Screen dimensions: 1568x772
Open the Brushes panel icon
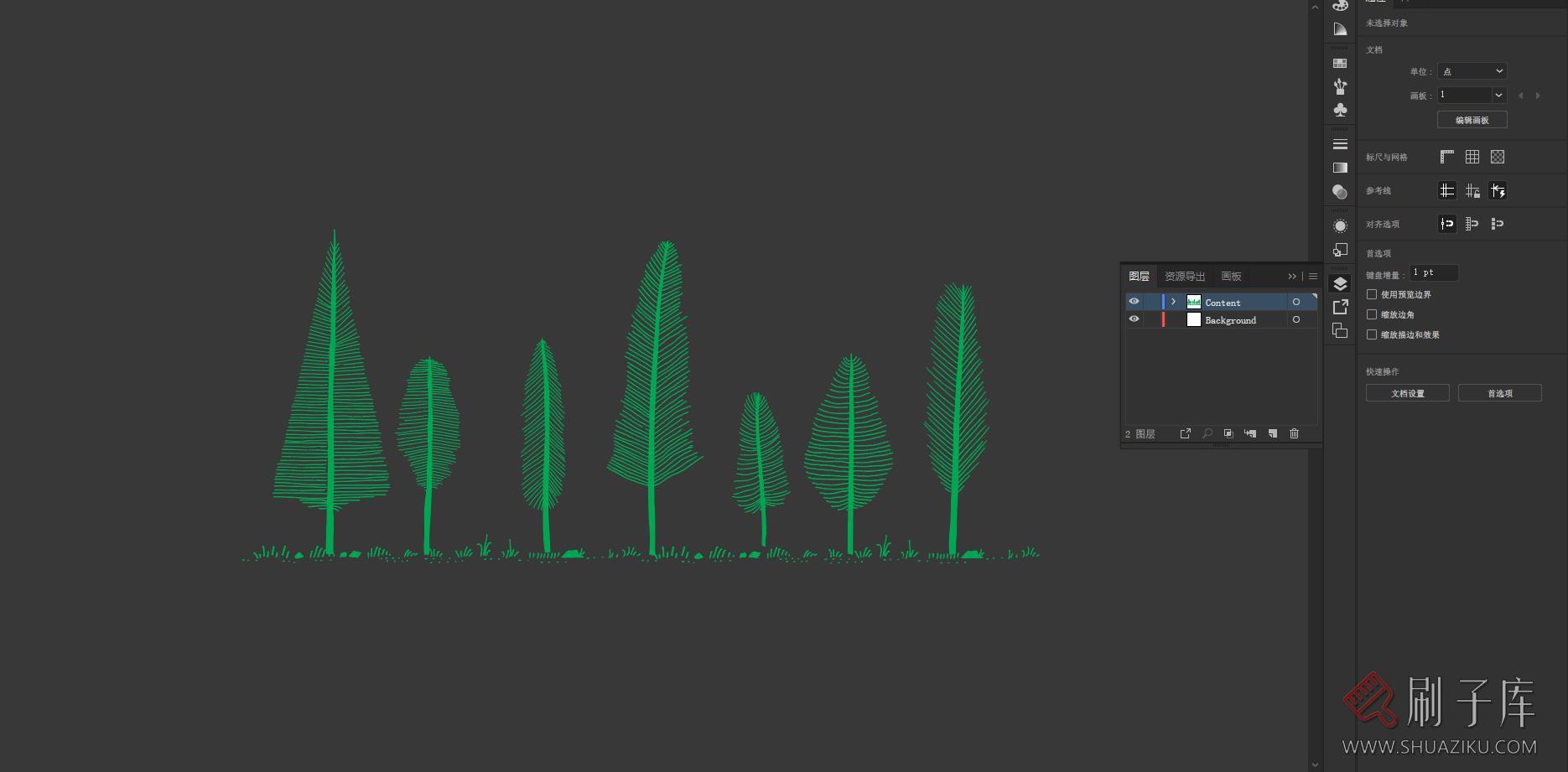(1340, 85)
